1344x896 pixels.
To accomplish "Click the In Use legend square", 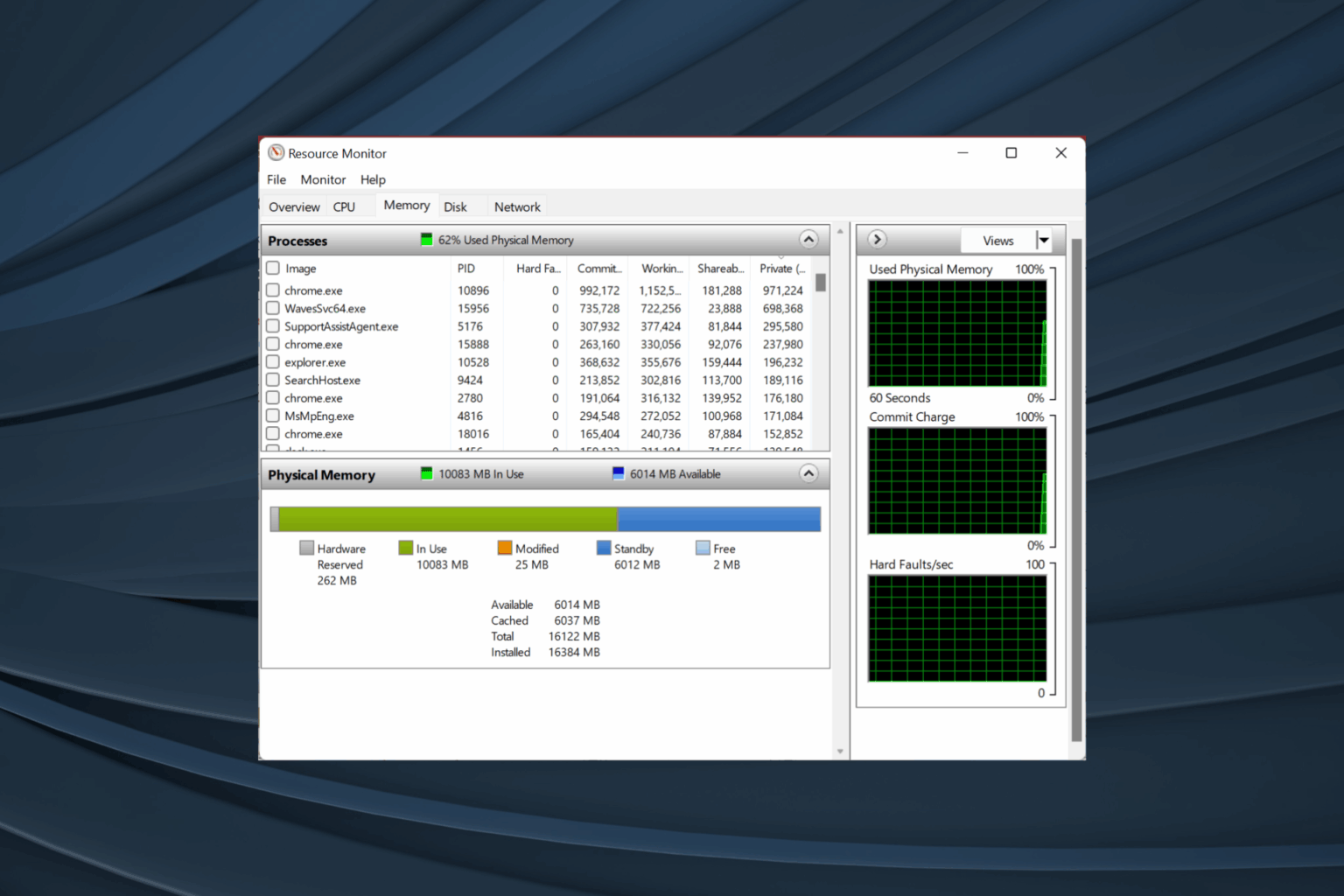I will tap(405, 548).
